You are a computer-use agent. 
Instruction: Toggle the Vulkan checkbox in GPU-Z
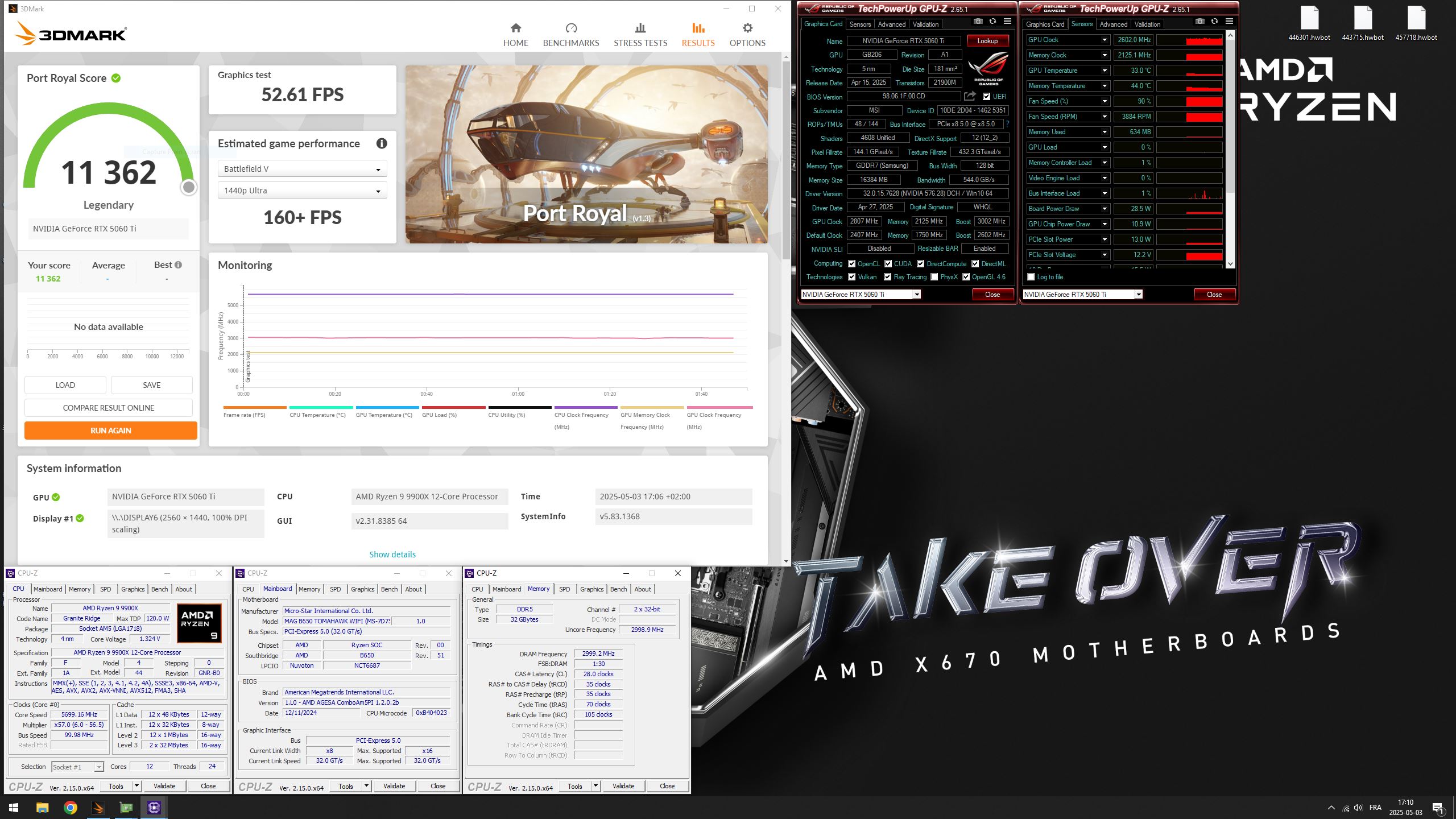(x=851, y=277)
